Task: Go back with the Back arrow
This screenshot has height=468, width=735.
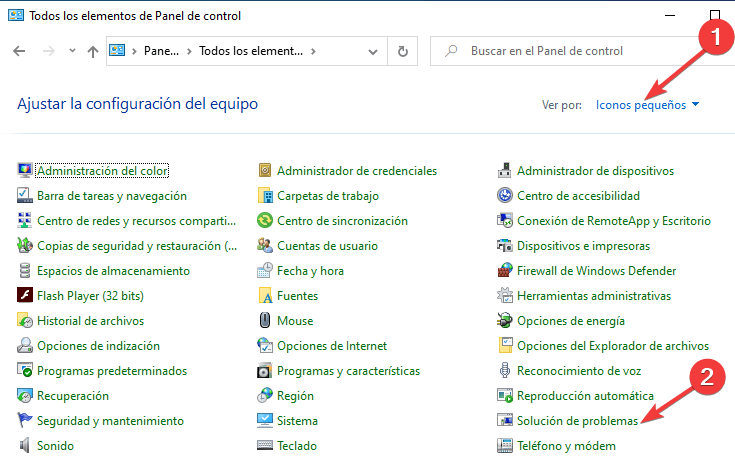Action: (x=19, y=51)
